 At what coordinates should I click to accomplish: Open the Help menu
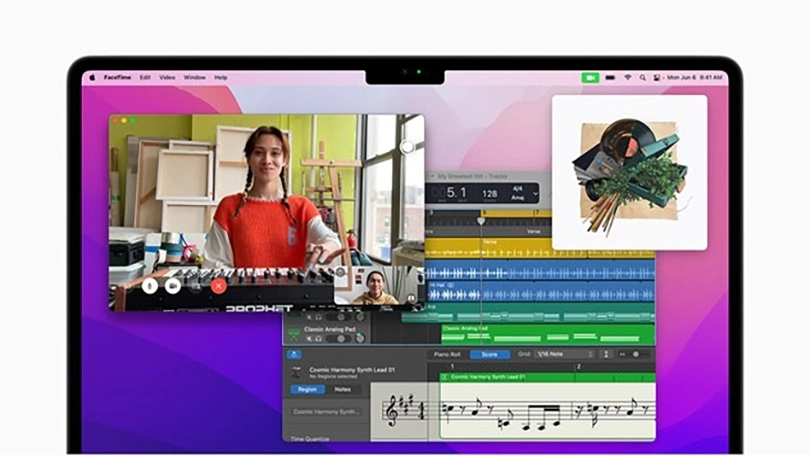221,77
